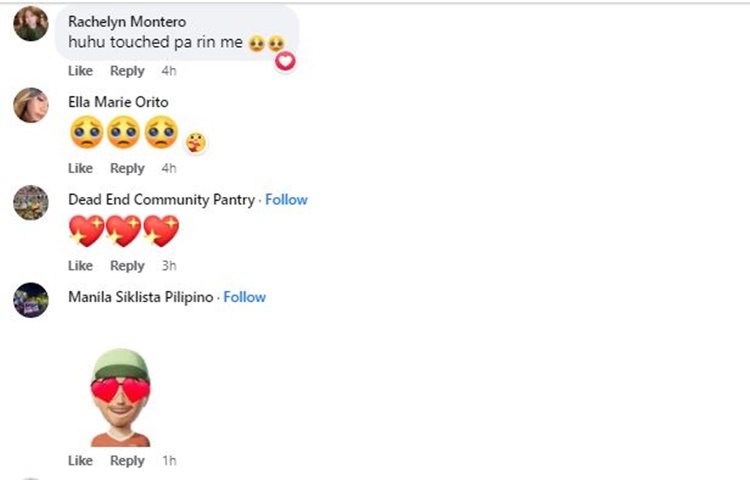This screenshot has height=480, width=750.
Task: Click the pleading face emojis comment
Action: (x=124, y=132)
